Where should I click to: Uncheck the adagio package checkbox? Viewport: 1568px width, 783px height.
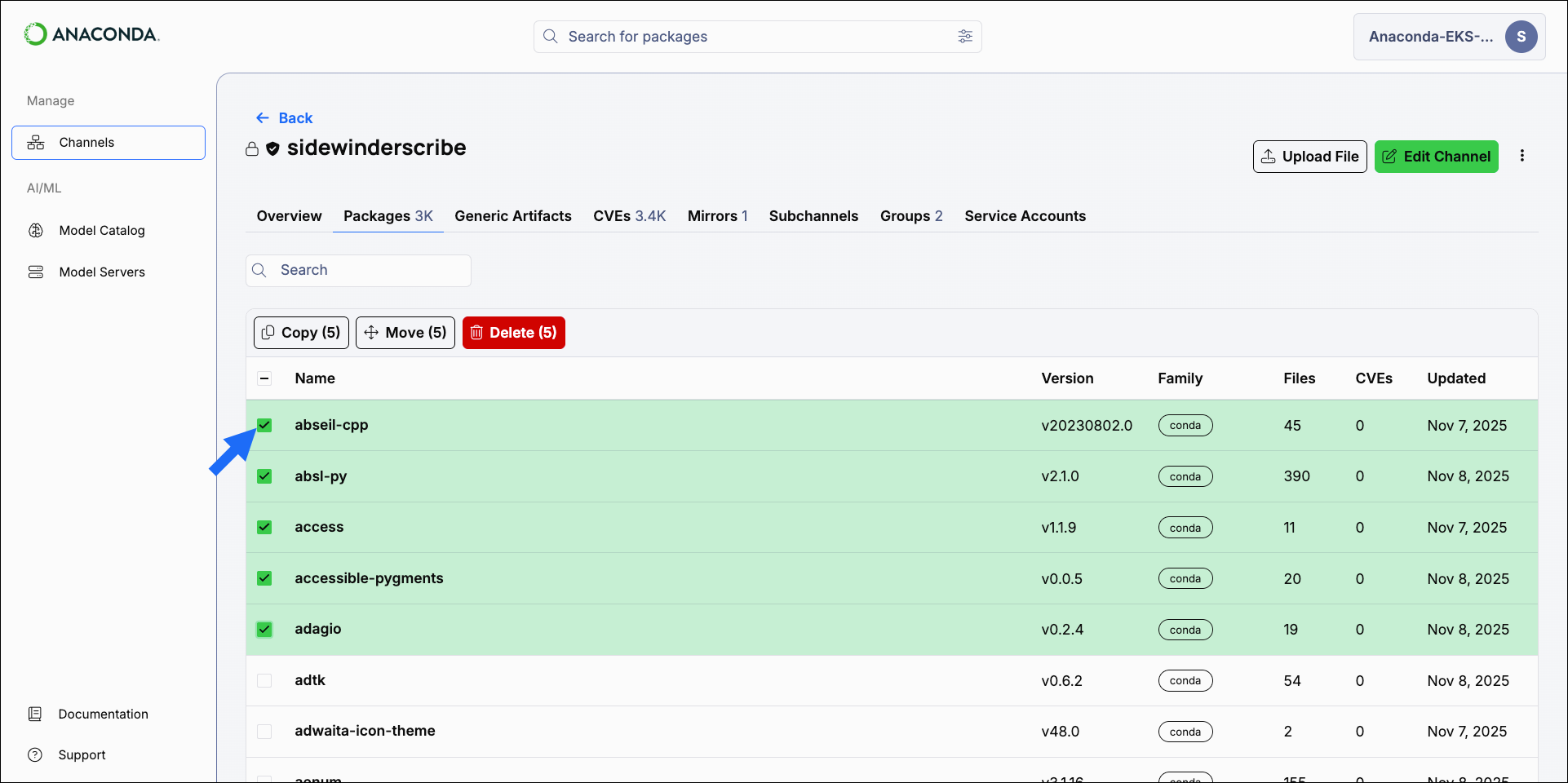(264, 629)
